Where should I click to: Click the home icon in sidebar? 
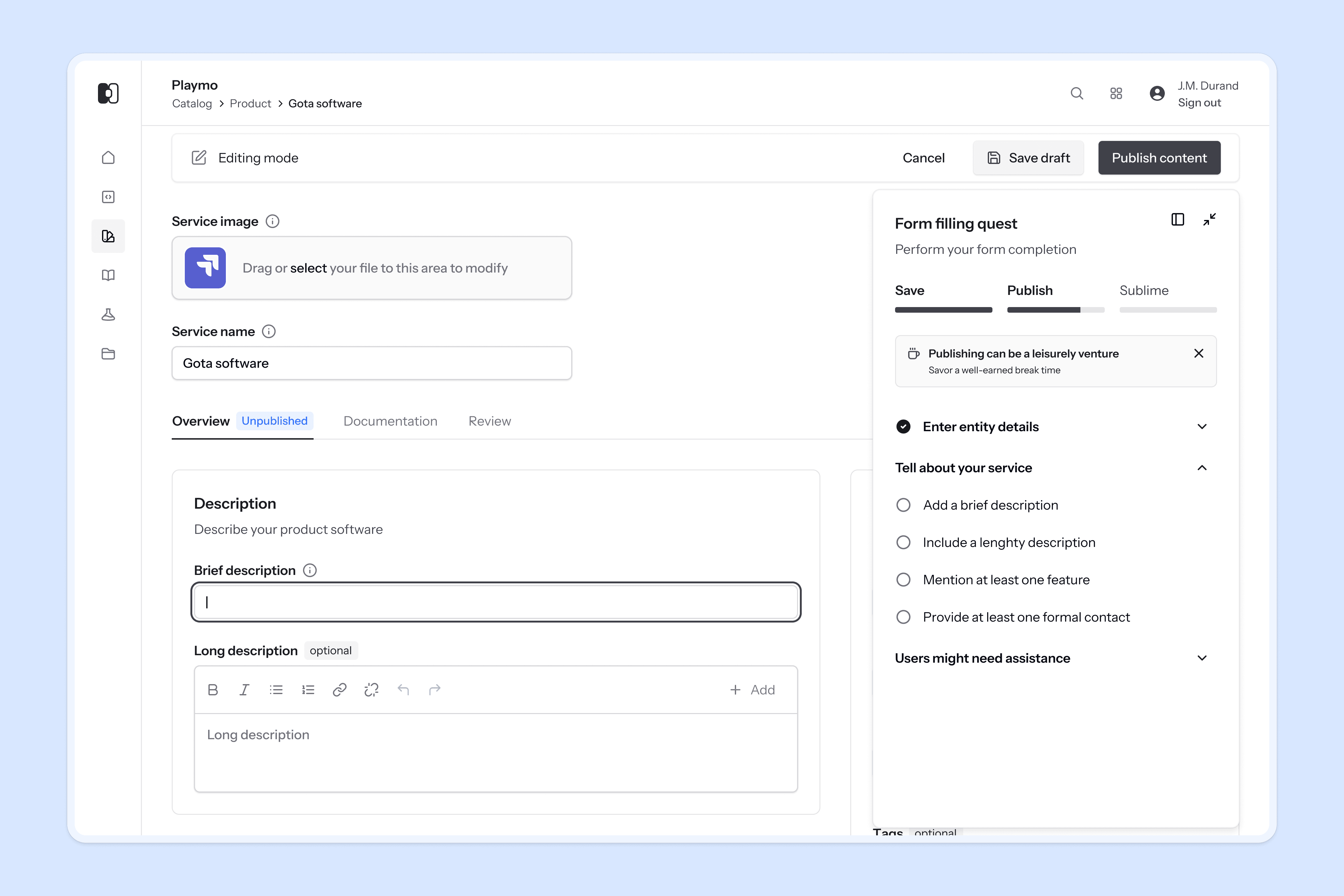108,158
